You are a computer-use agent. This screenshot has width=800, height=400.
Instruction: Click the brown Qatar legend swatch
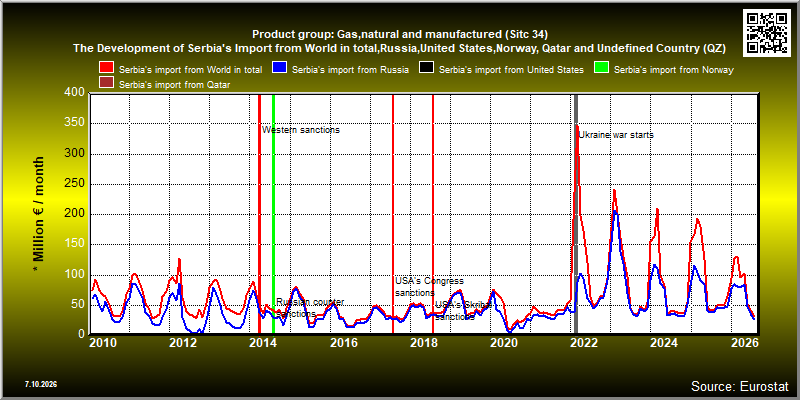[x=106, y=84]
